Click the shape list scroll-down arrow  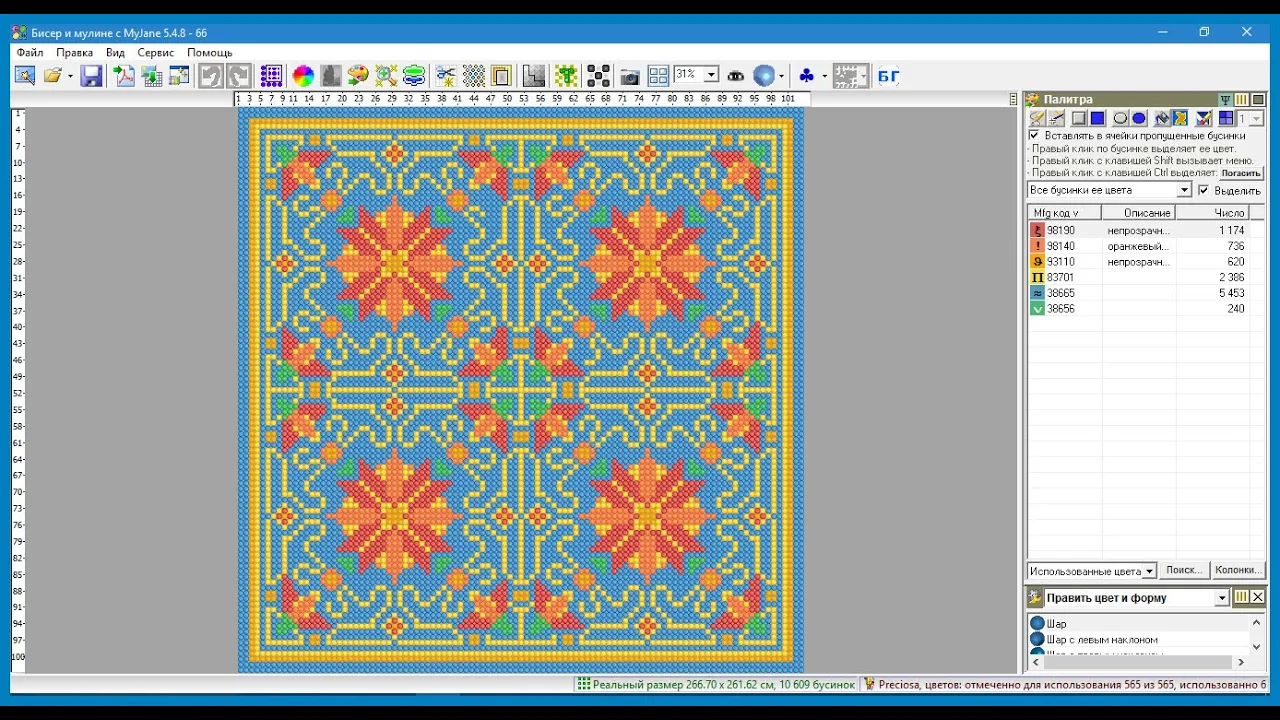click(x=1257, y=647)
